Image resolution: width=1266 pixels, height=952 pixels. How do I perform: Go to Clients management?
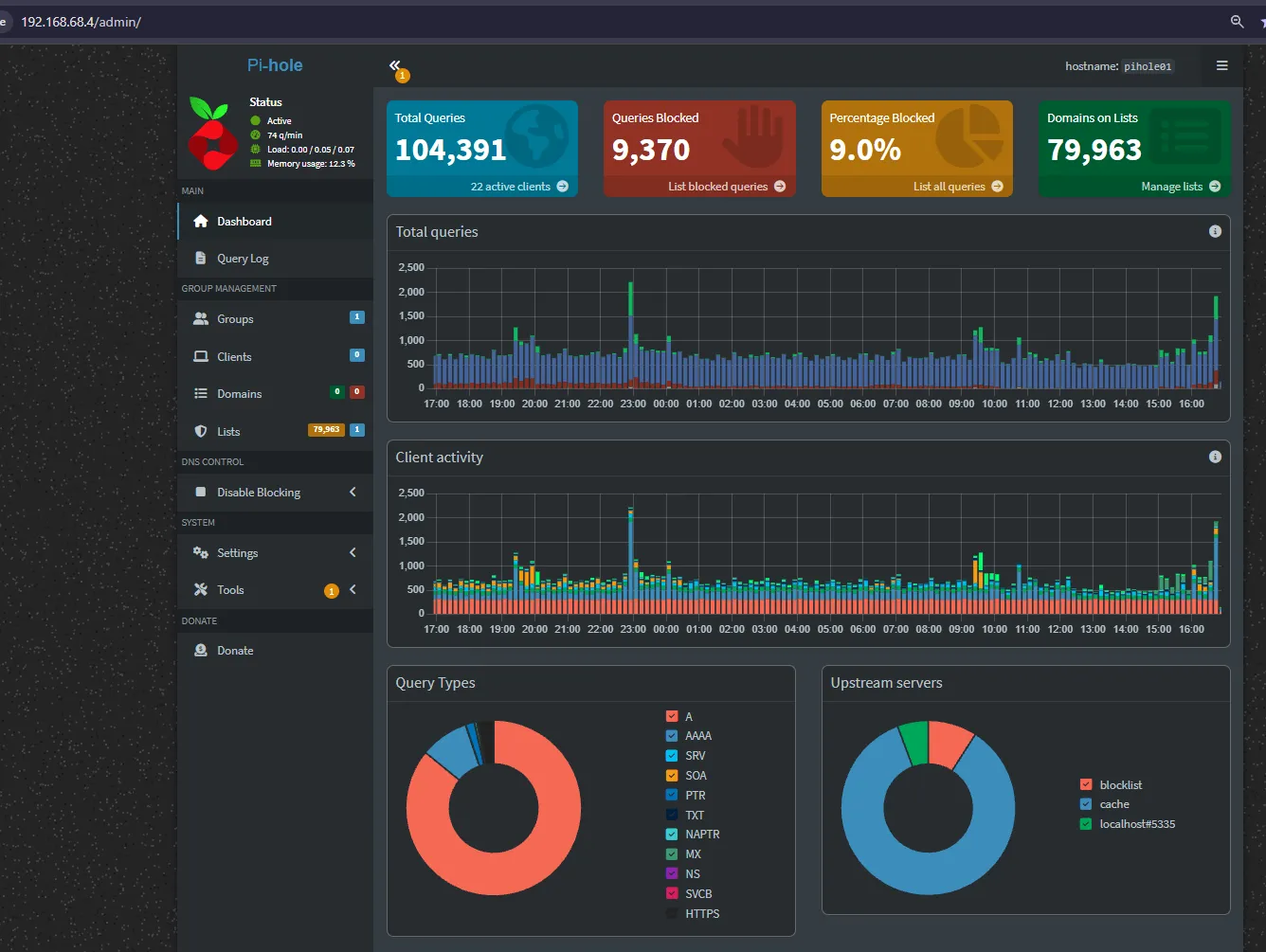275,357
